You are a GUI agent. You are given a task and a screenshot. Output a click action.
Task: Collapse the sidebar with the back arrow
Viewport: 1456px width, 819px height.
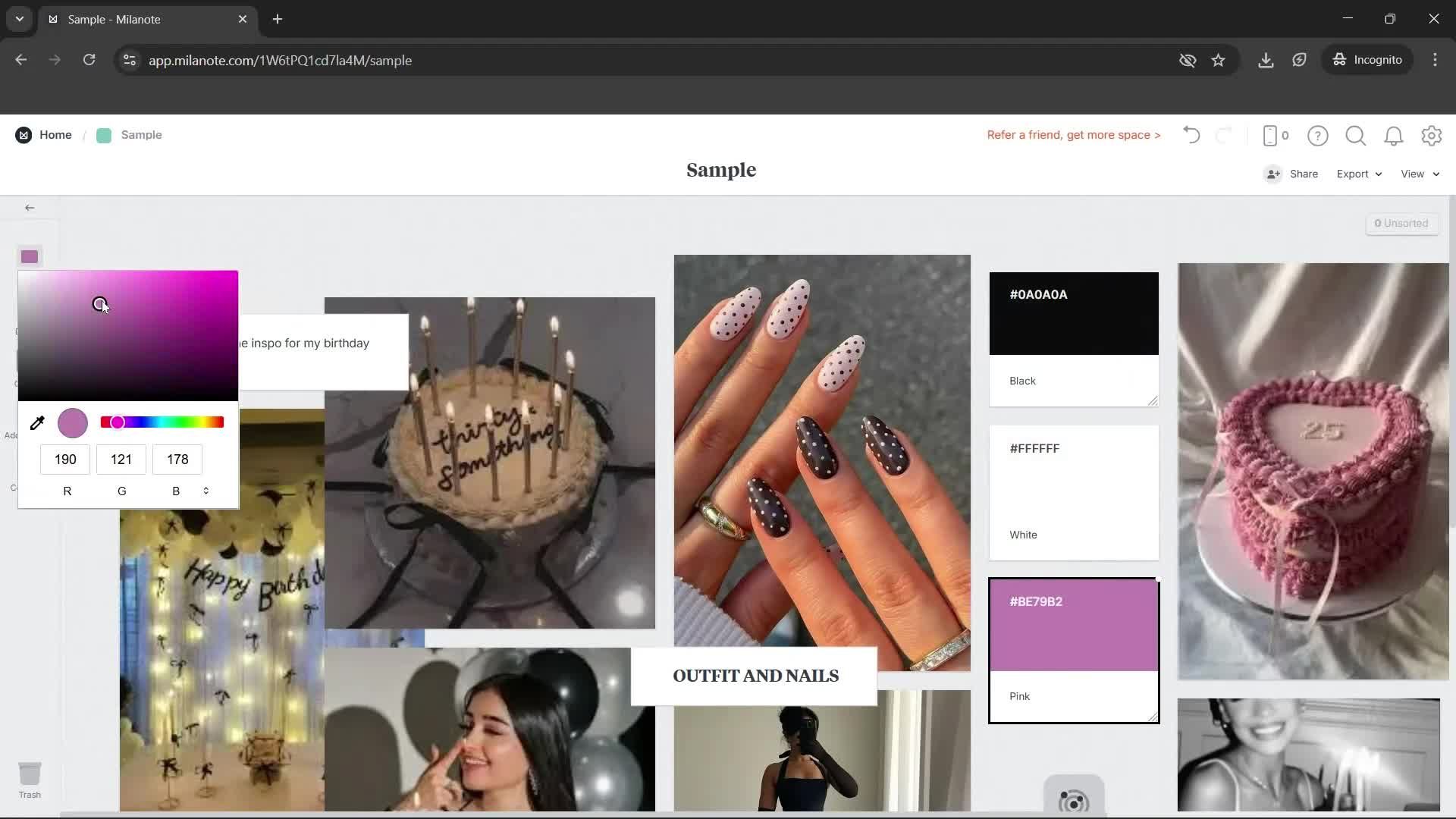(x=30, y=207)
